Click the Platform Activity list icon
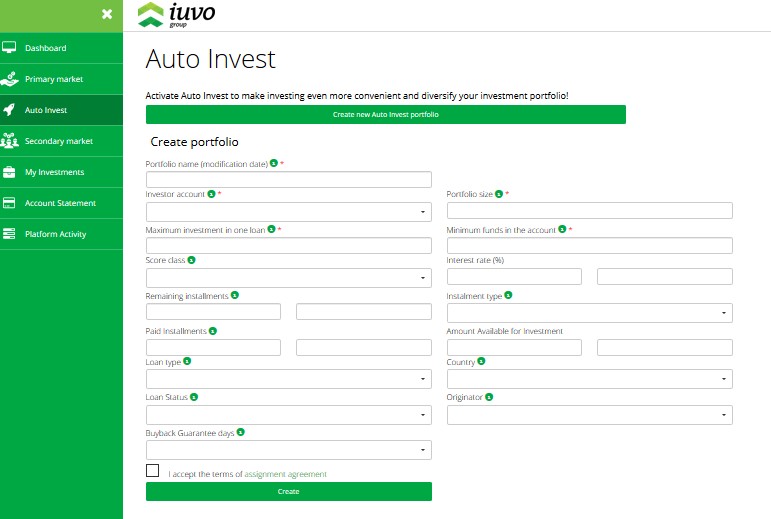Screen dimensions: 771x519 coord(10,234)
